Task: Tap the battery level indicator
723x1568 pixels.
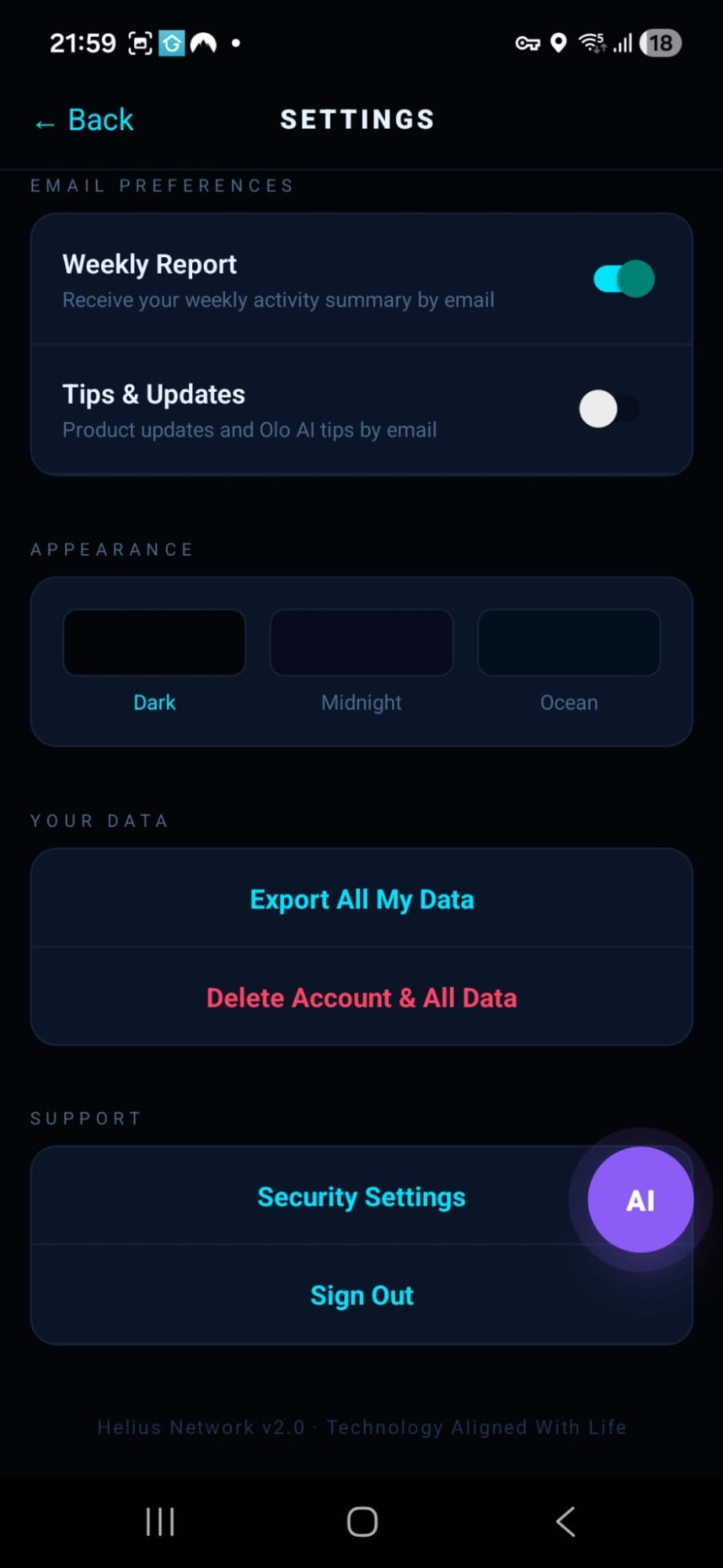Action: [660, 43]
